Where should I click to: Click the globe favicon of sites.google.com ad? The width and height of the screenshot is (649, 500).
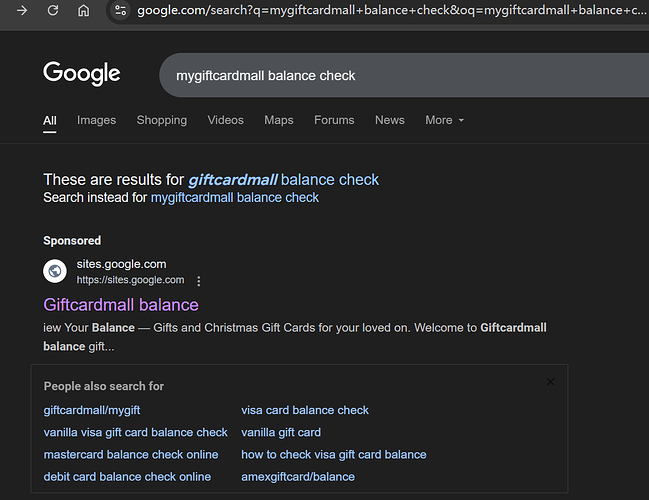pos(55,271)
